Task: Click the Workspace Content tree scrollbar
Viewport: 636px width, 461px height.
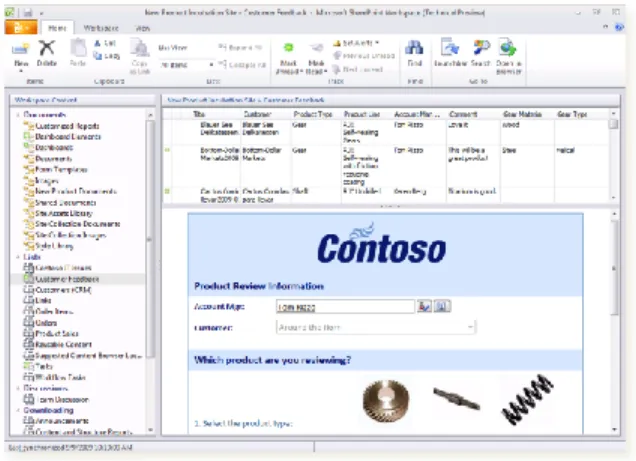Action: (150, 239)
